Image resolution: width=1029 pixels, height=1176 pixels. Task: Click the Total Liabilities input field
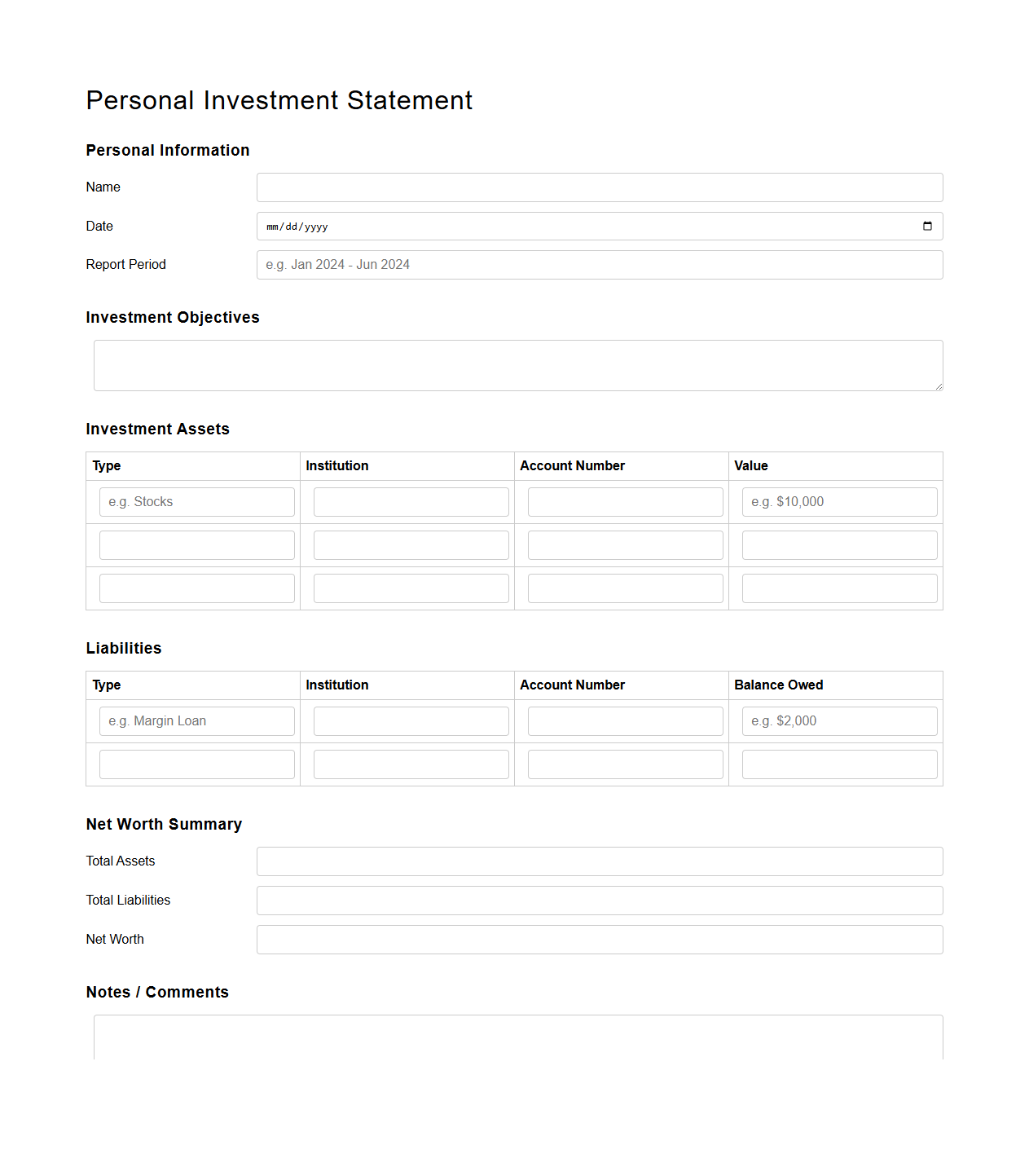click(x=600, y=900)
